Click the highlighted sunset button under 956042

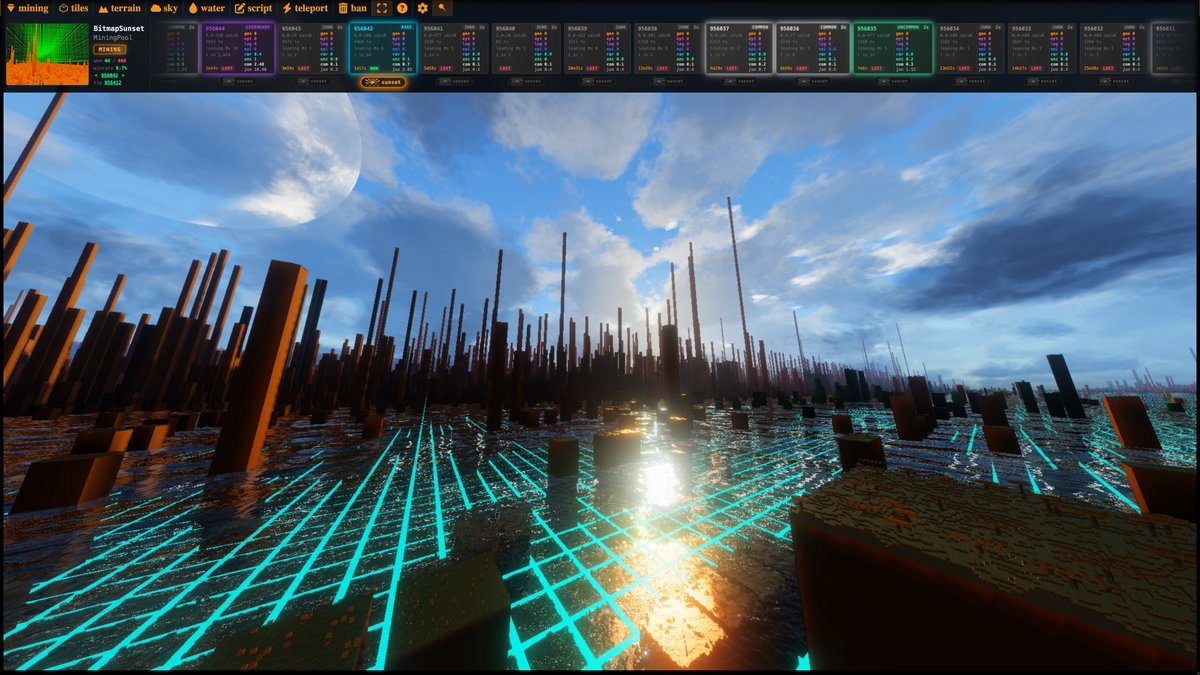point(383,82)
